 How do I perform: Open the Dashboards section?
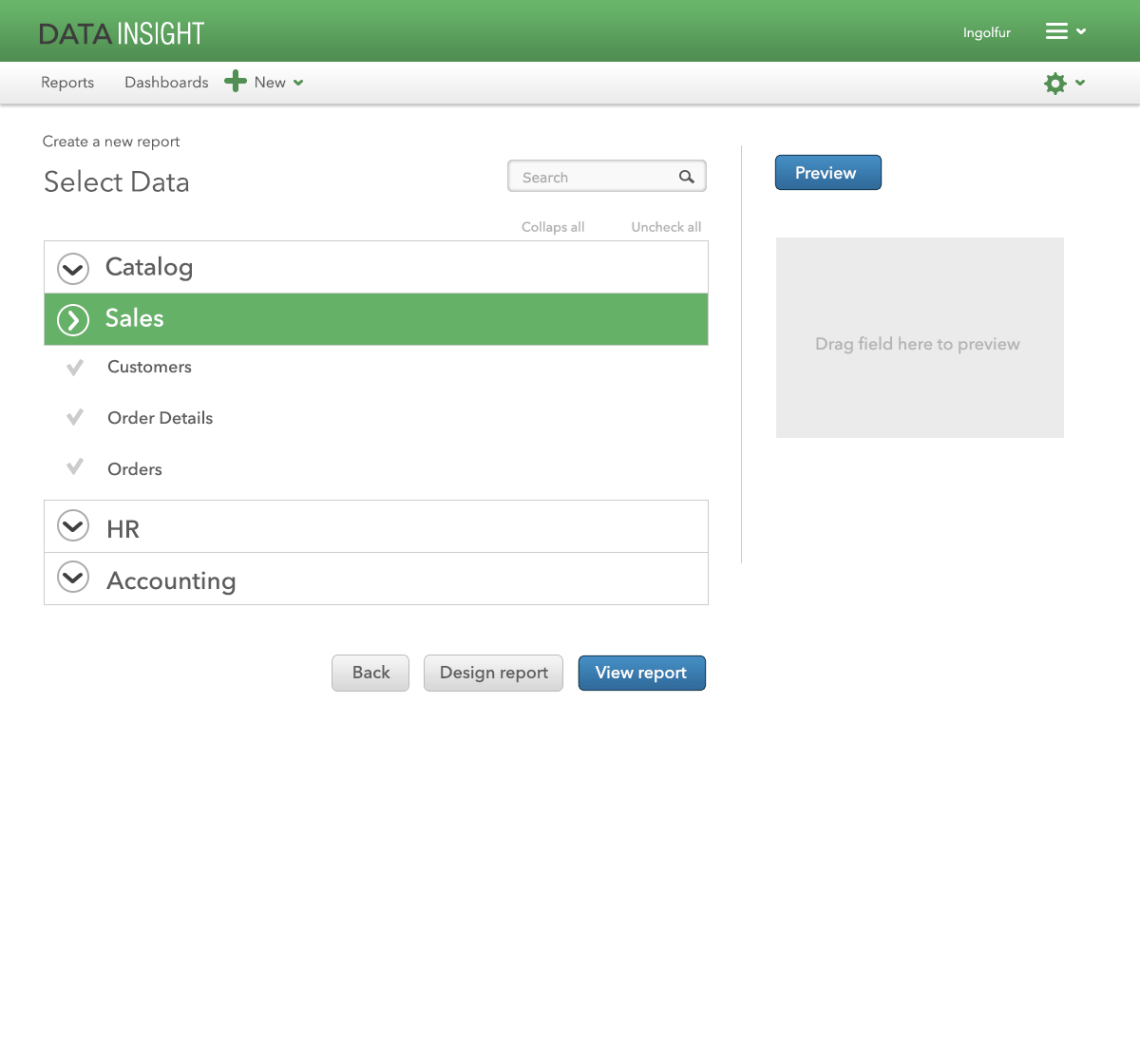click(166, 82)
